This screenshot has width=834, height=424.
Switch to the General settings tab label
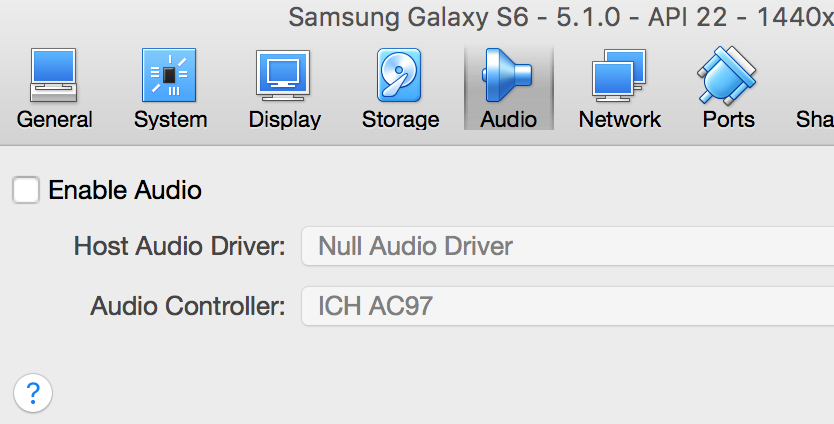click(54, 120)
